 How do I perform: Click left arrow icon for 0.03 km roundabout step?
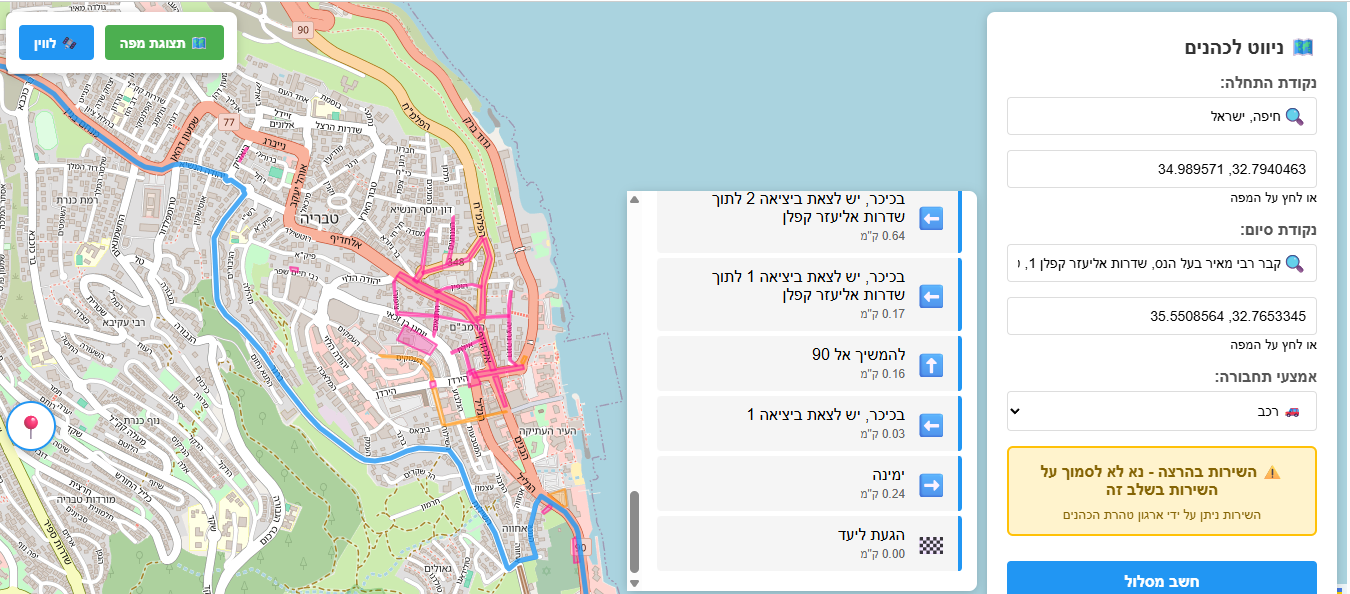(931, 426)
